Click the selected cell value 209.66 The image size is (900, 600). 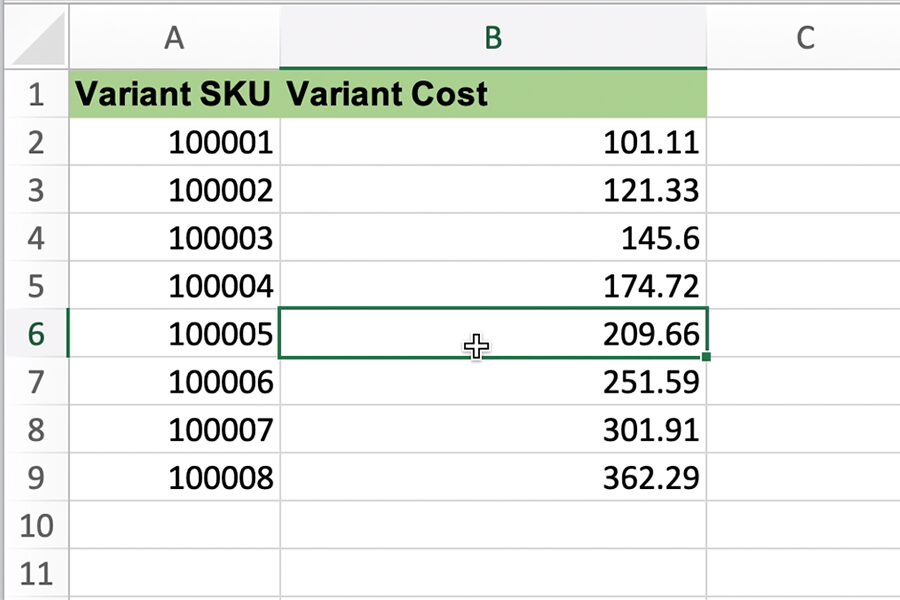(x=651, y=334)
